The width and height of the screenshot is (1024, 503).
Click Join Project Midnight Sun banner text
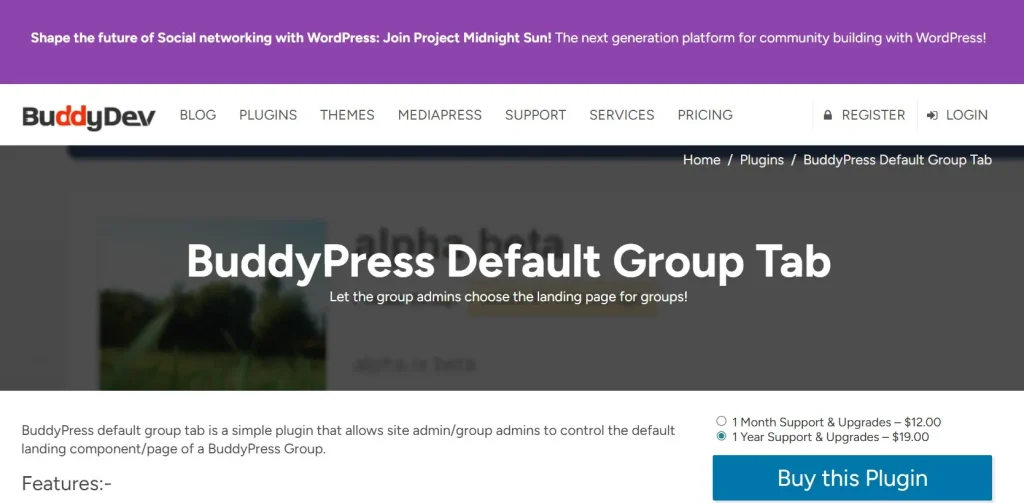click(x=468, y=38)
